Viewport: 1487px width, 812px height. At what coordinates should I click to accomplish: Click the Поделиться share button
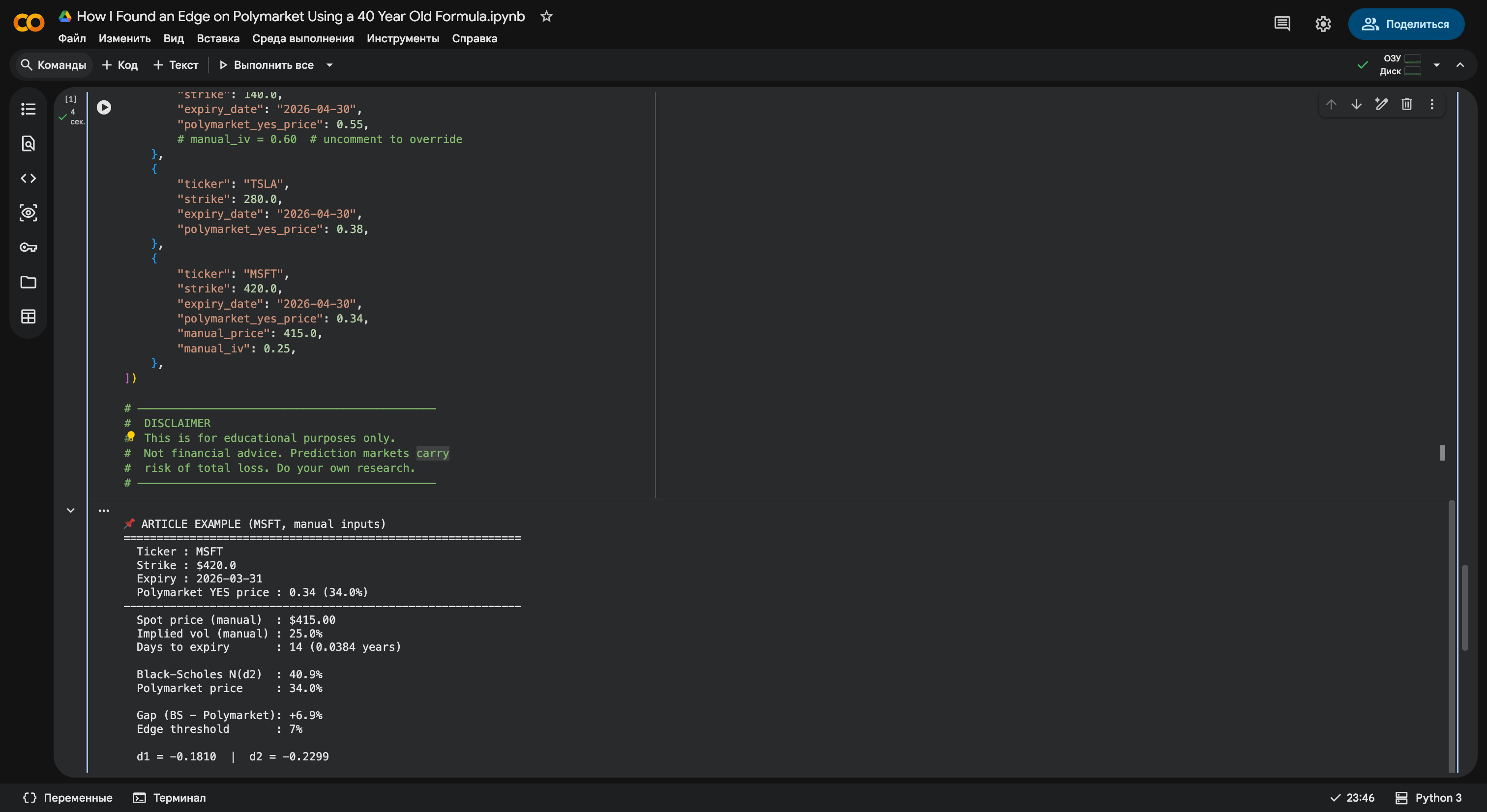coord(1406,24)
